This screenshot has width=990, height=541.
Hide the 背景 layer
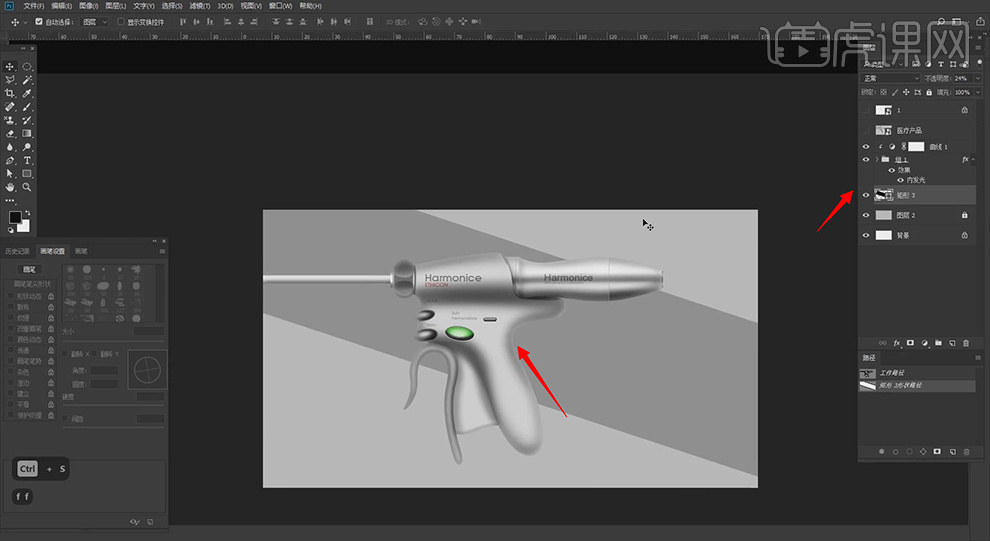point(866,235)
